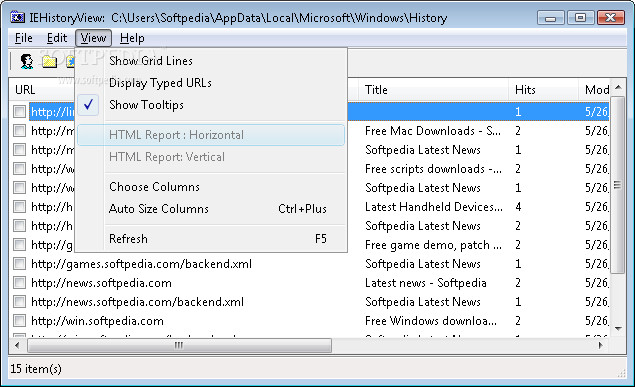Screen dimensions: 635x387
Task: Click vertical scrollbar up arrow
Action: click(618, 87)
